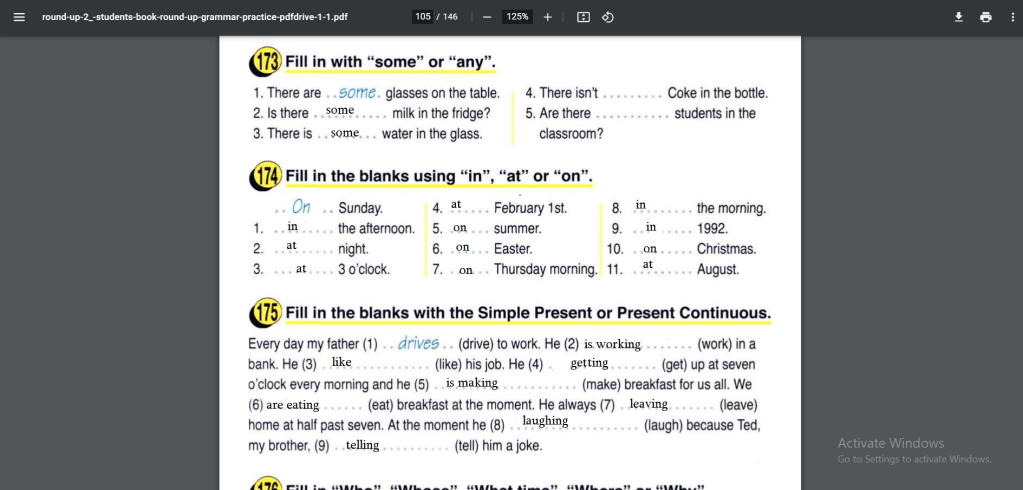Rotate the document counterclockwise
The height and width of the screenshot is (490, 1023).
click(608, 17)
